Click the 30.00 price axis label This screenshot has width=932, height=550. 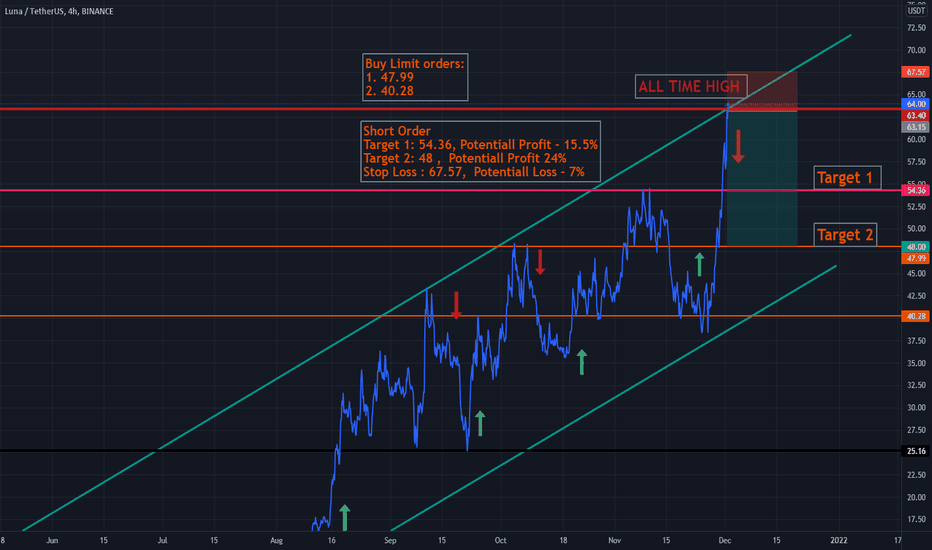(x=916, y=408)
